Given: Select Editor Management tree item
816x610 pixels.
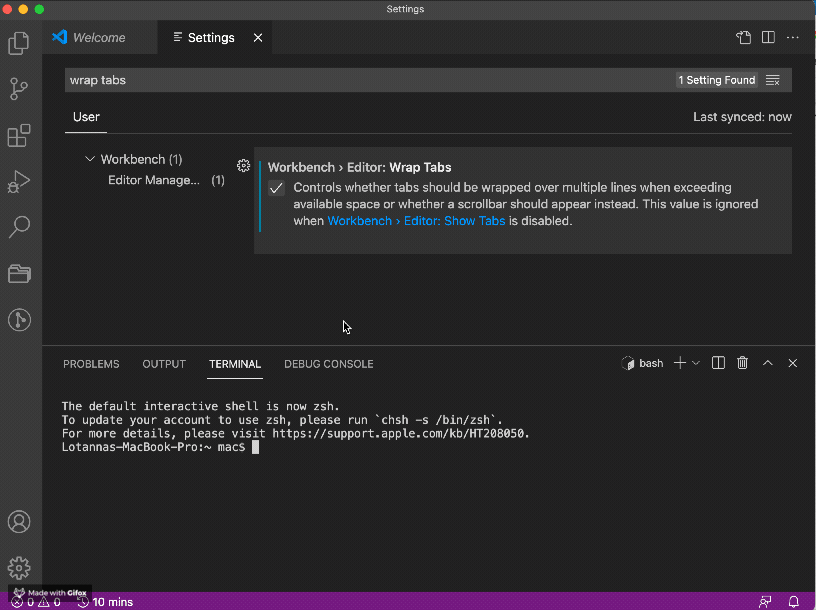Looking at the screenshot, I should [x=166, y=180].
